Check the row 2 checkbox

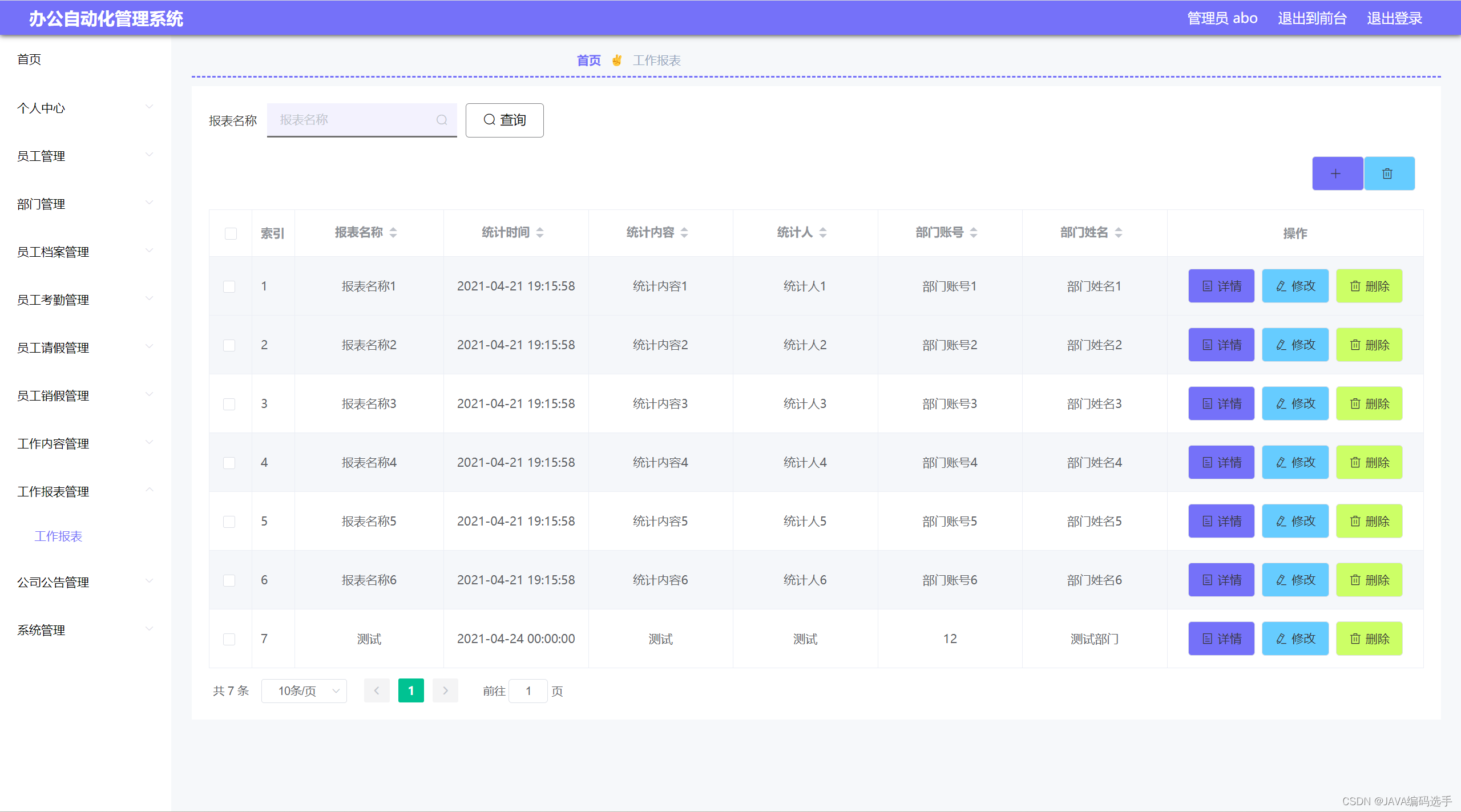coord(229,345)
